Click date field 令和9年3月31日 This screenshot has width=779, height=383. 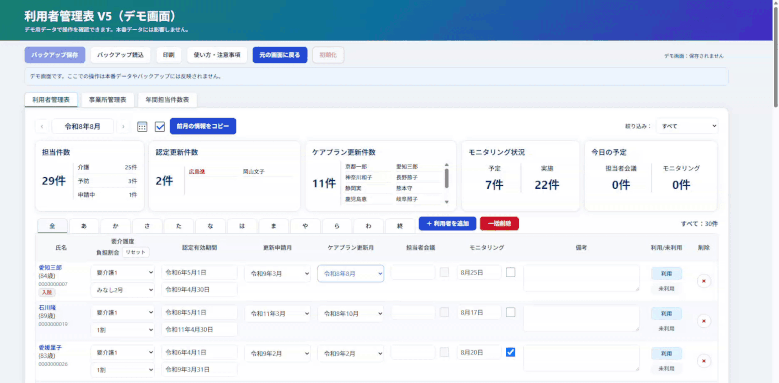tap(199, 370)
